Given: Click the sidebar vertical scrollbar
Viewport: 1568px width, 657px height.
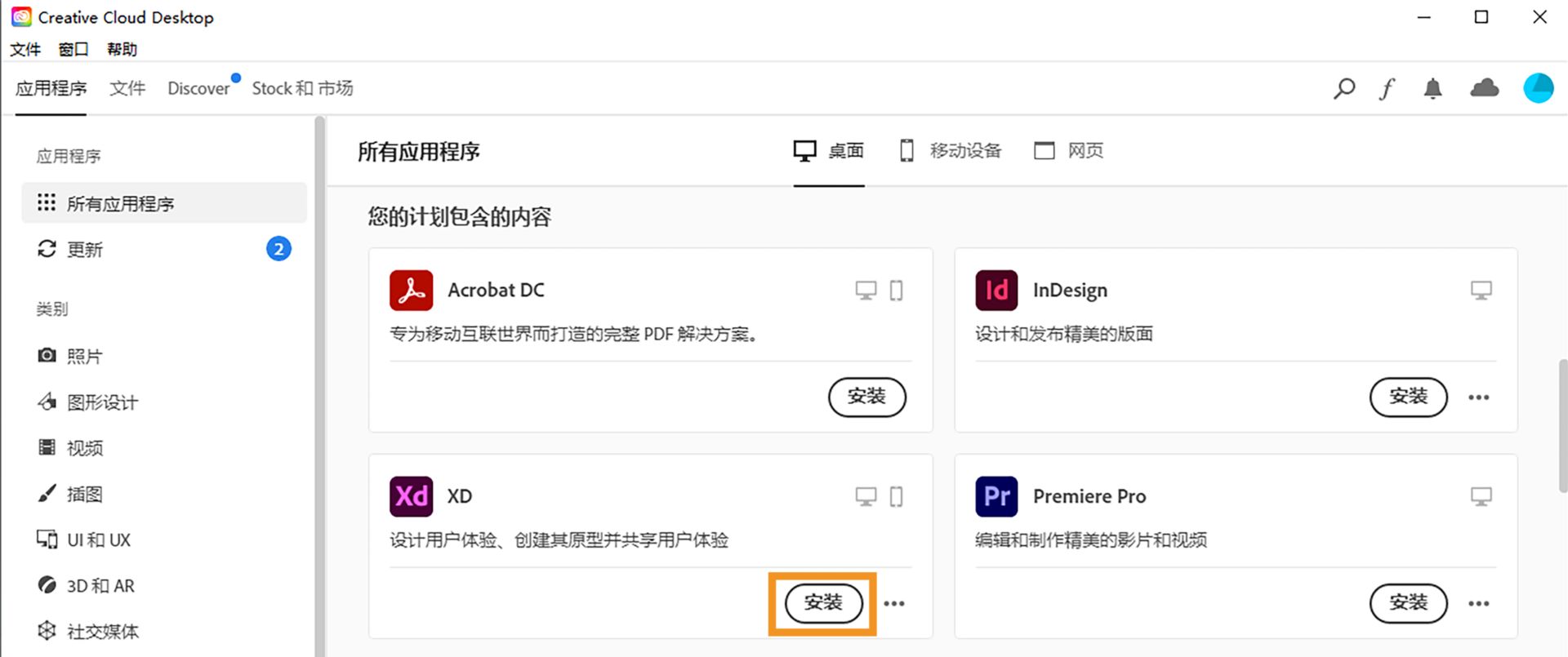Looking at the screenshot, I should [x=319, y=385].
